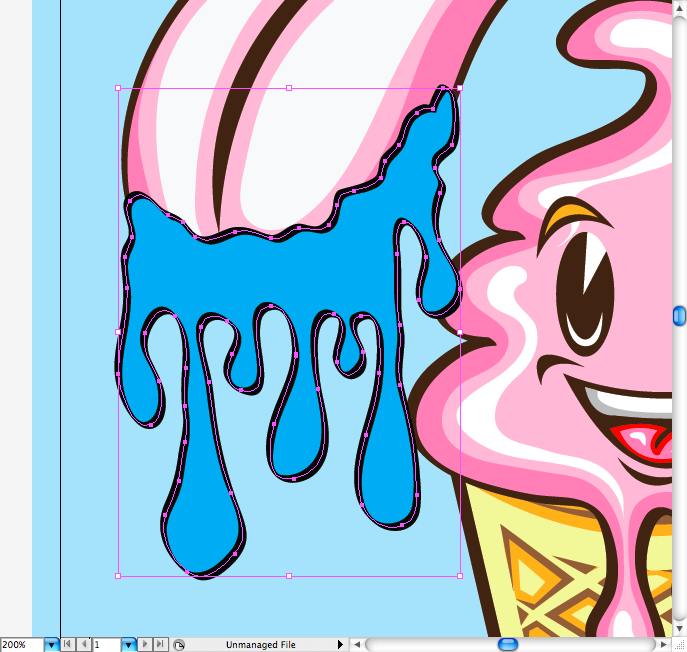Click the Unmanaged File status label

tap(260, 645)
